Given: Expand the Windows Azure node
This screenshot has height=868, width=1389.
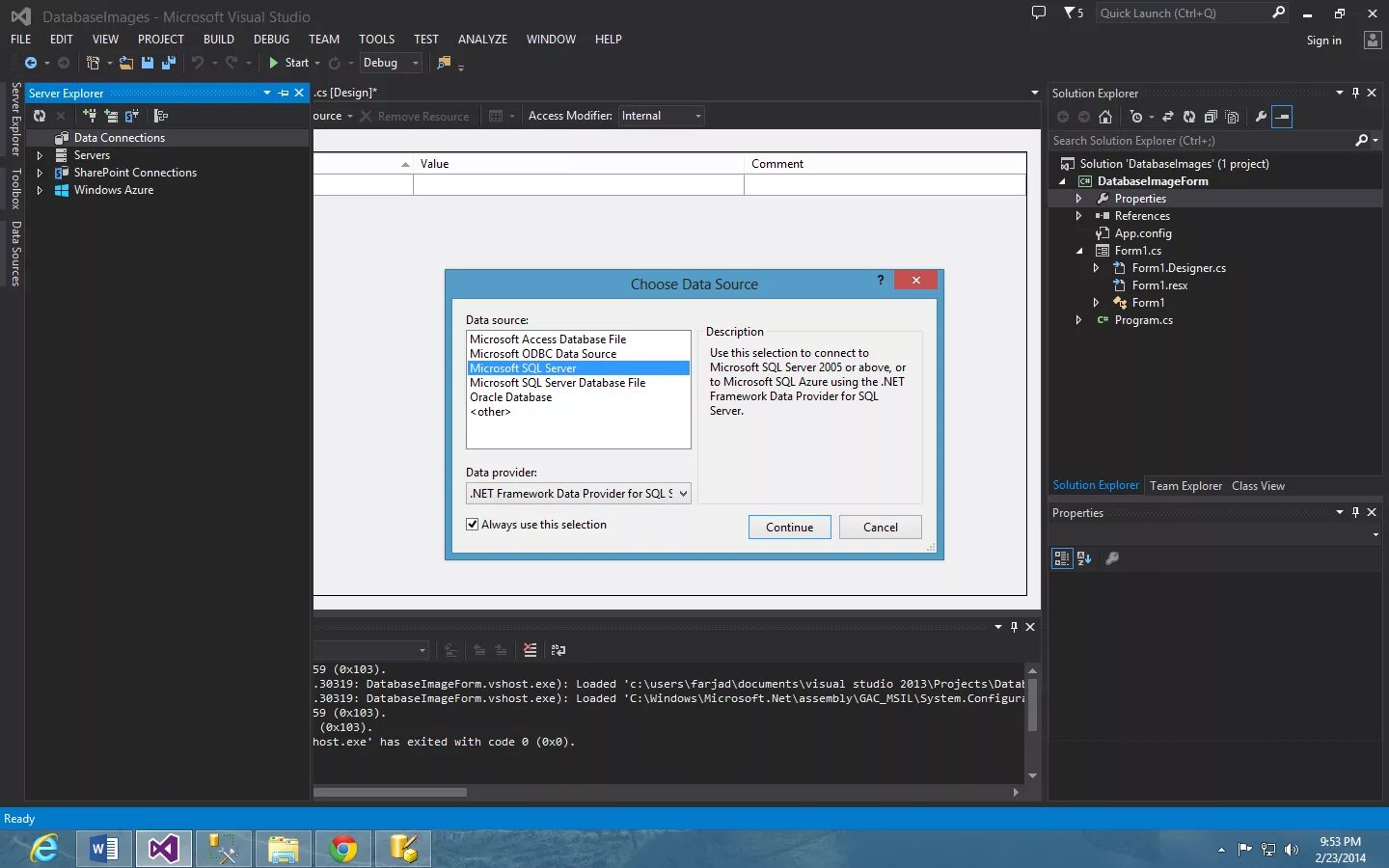Looking at the screenshot, I should [40, 190].
